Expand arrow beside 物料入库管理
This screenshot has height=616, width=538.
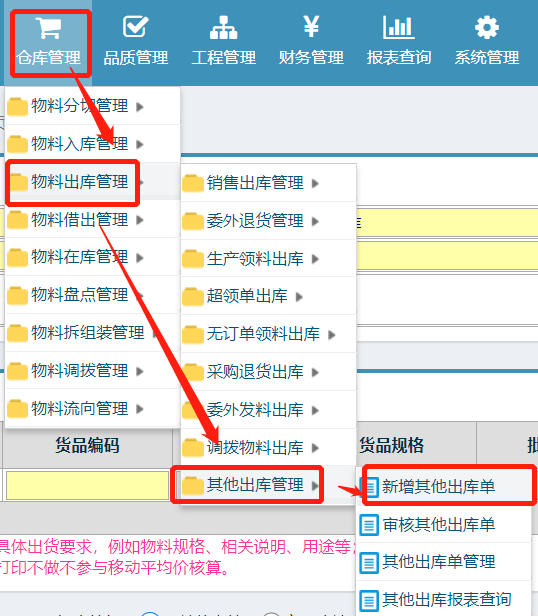click(x=140, y=145)
